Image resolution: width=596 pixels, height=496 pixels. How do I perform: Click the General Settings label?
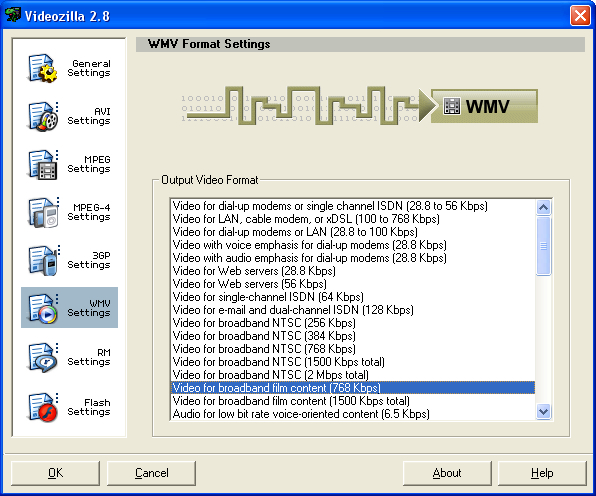tap(89, 68)
